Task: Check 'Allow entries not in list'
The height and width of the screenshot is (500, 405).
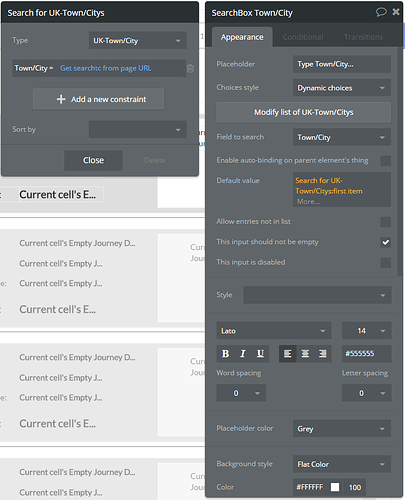Action: pyautogui.click(x=386, y=222)
